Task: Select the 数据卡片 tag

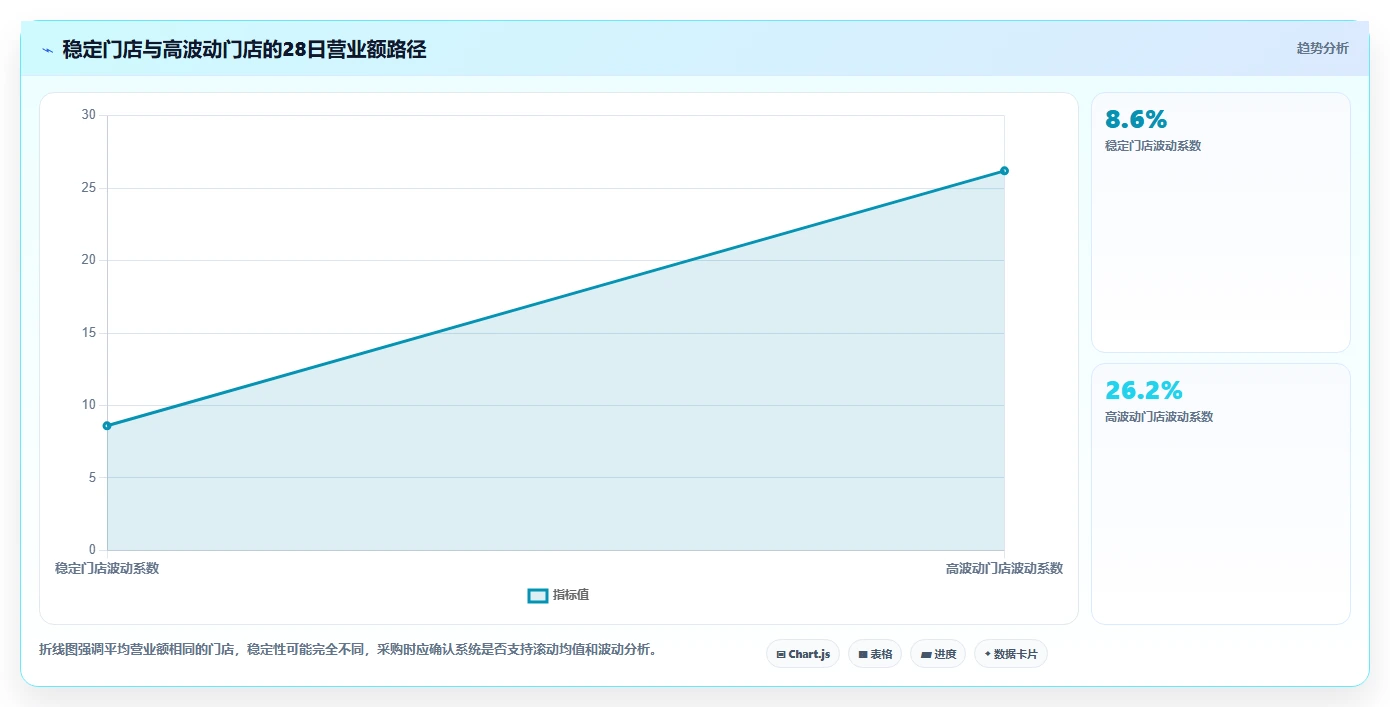Action: tap(1011, 654)
